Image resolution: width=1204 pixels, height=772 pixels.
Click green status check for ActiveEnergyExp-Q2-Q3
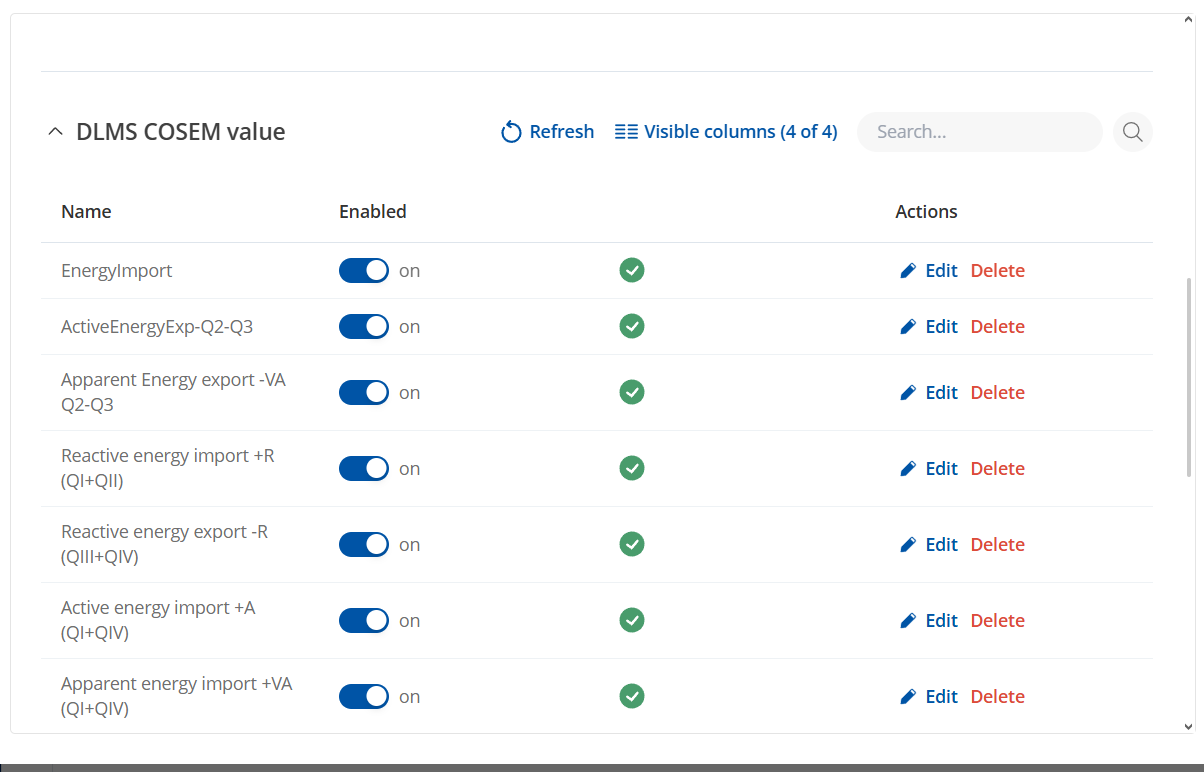[631, 326]
